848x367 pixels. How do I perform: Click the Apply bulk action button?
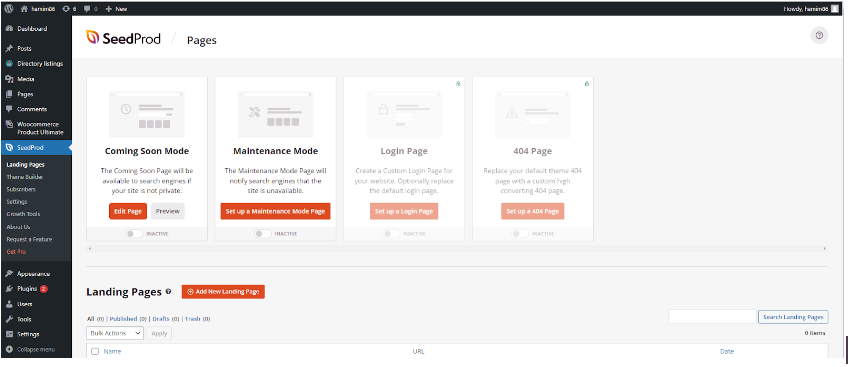point(159,333)
